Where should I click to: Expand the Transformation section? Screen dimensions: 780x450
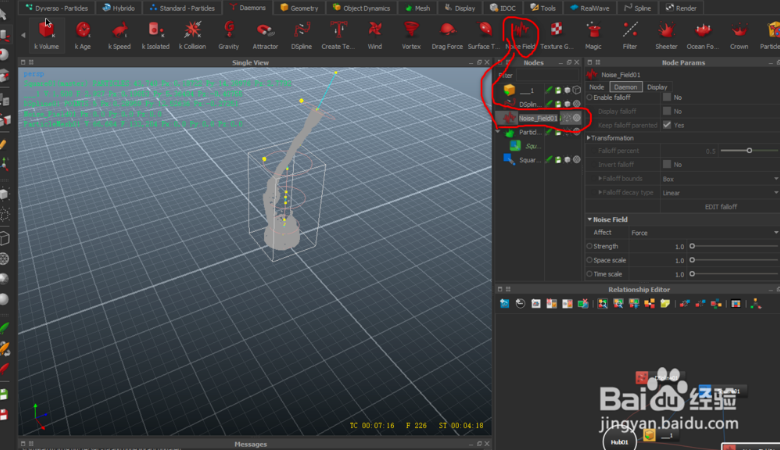pos(589,138)
